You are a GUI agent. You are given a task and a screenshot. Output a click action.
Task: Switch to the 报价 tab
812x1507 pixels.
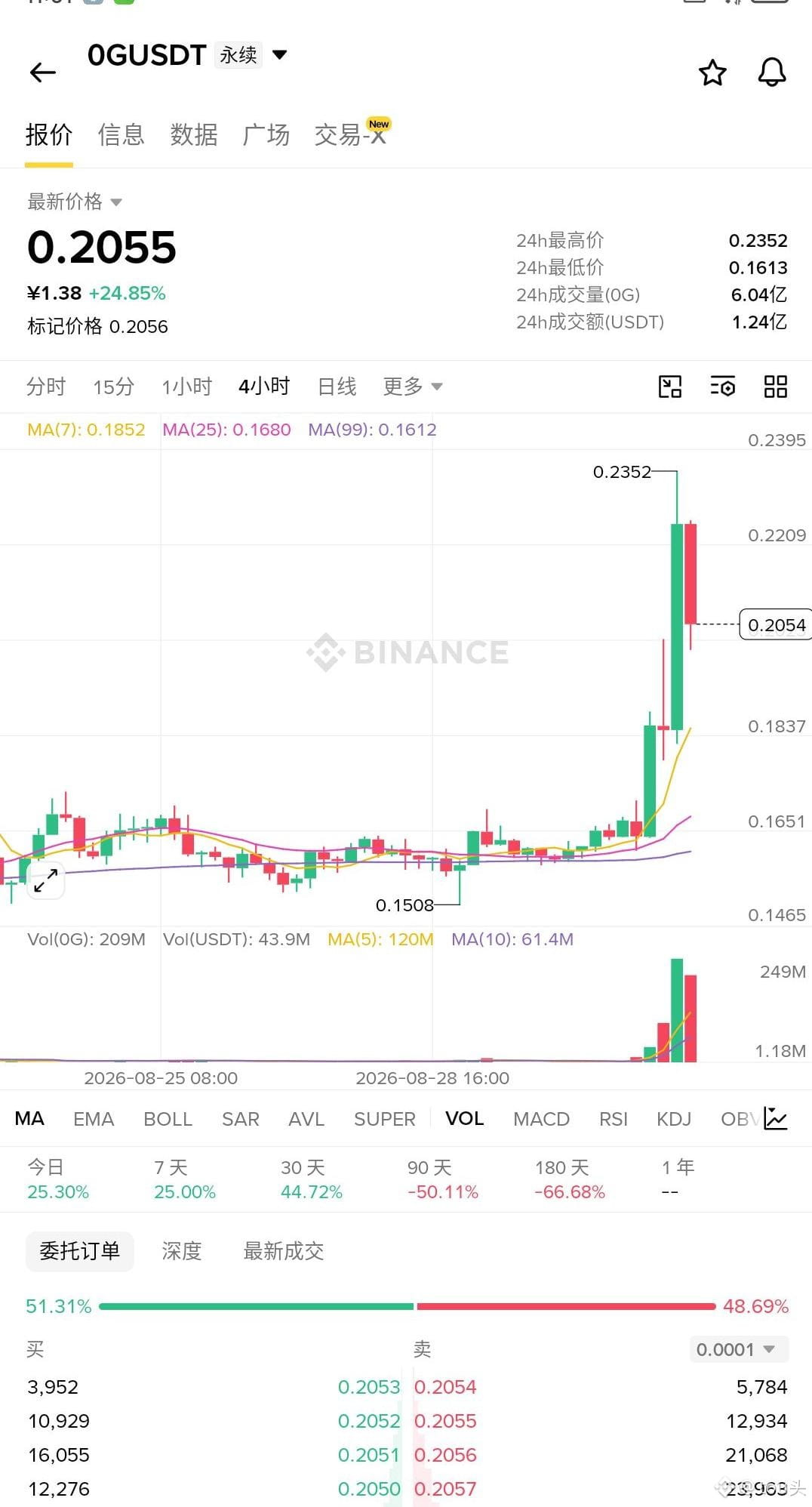point(49,135)
